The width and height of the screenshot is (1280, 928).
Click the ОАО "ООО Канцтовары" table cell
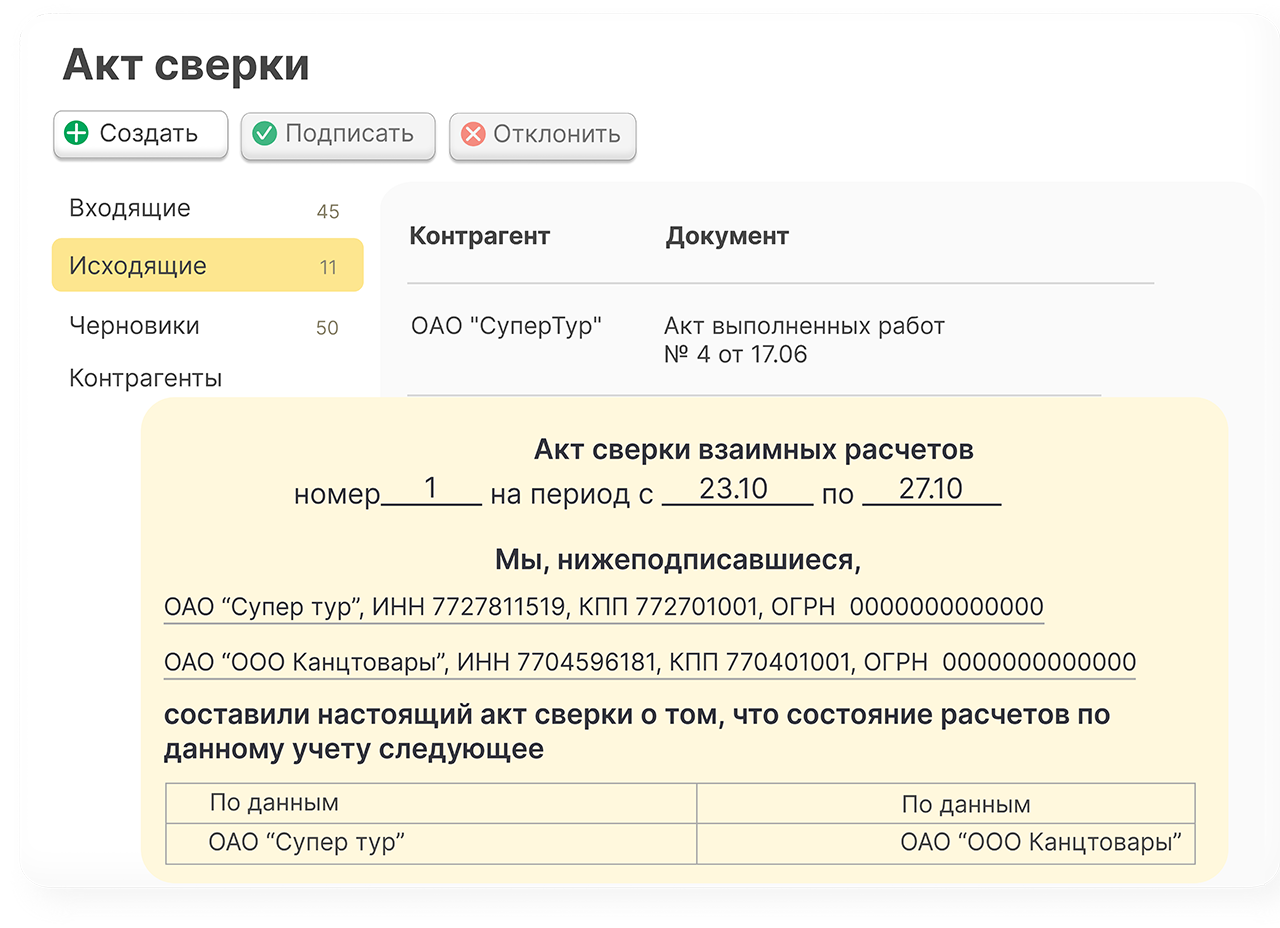(946, 842)
